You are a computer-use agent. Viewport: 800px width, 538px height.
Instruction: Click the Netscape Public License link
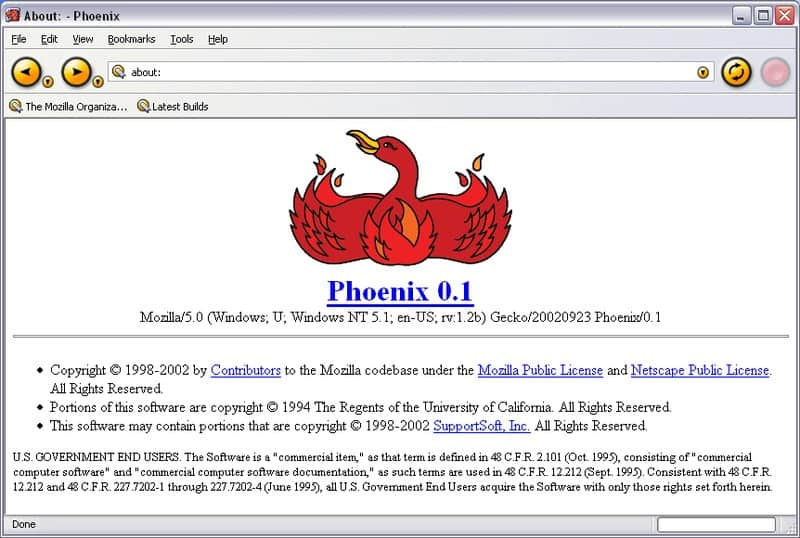point(699,370)
